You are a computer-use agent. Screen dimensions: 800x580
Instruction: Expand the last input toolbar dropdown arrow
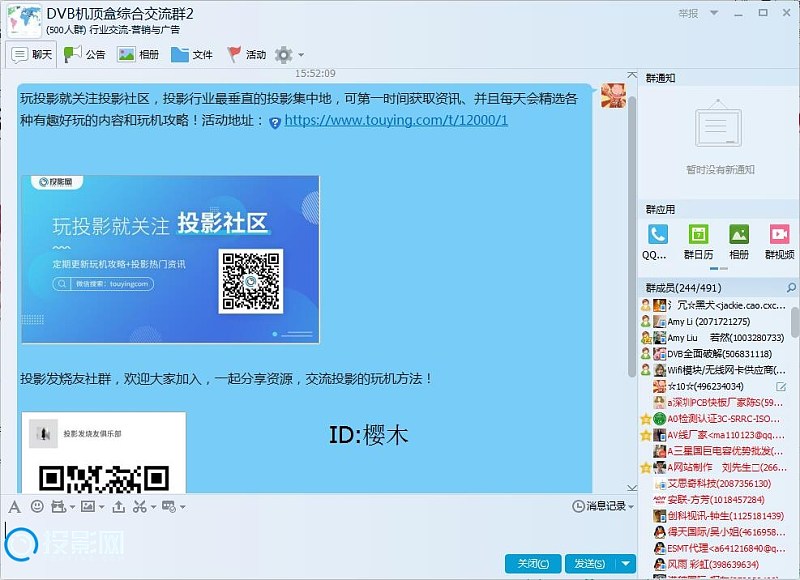pyautogui.click(x=183, y=507)
